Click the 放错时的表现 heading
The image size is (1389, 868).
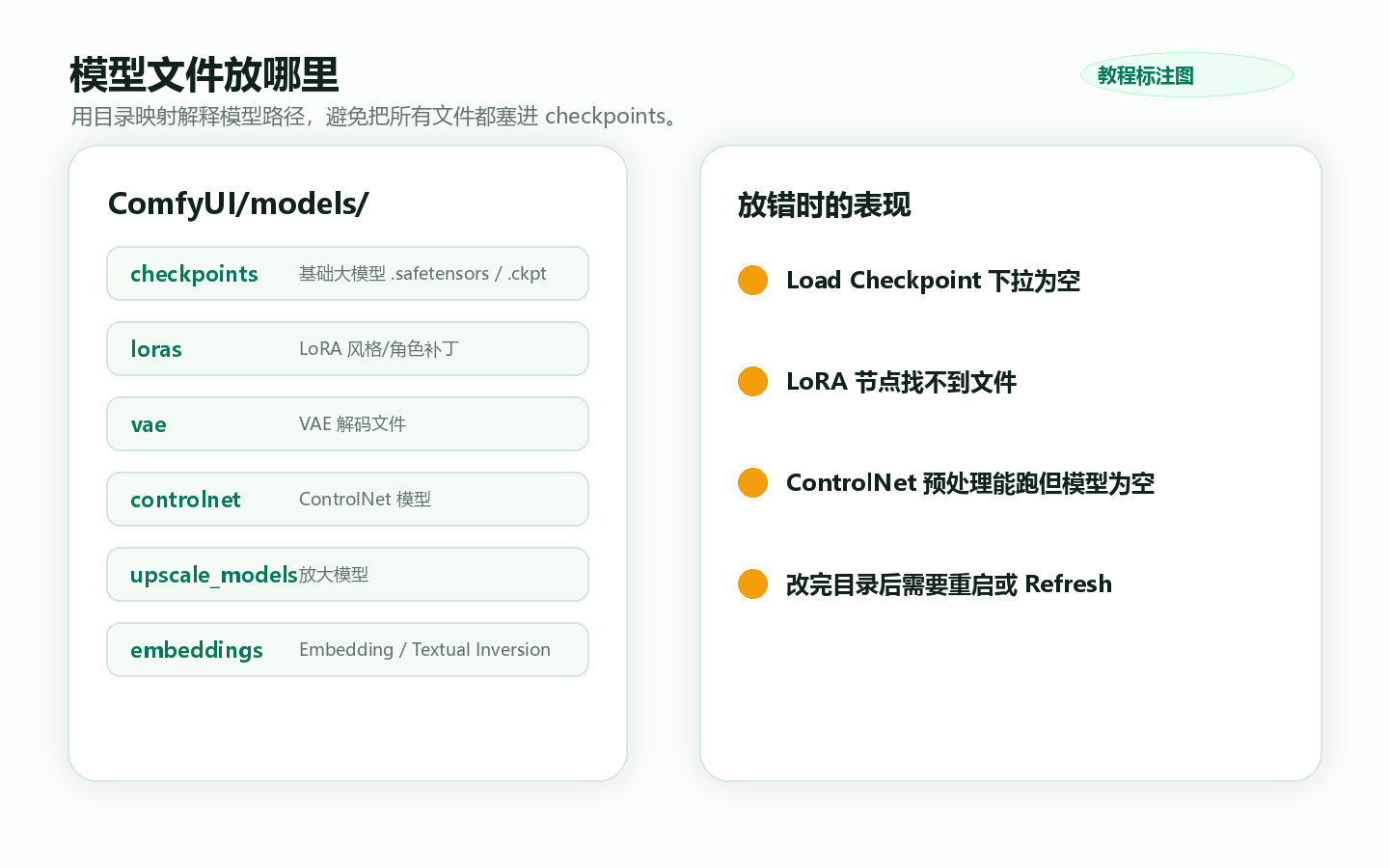tap(824, 204)
